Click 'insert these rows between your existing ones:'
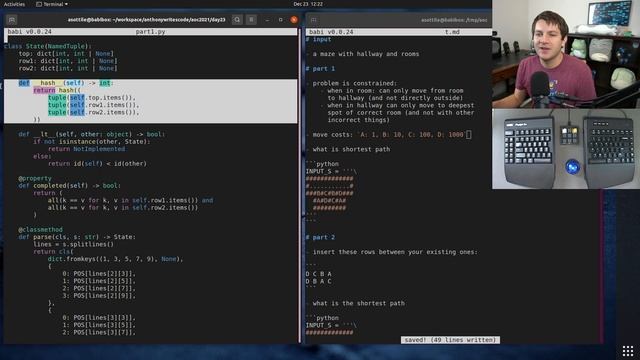 tap(395, 252)
